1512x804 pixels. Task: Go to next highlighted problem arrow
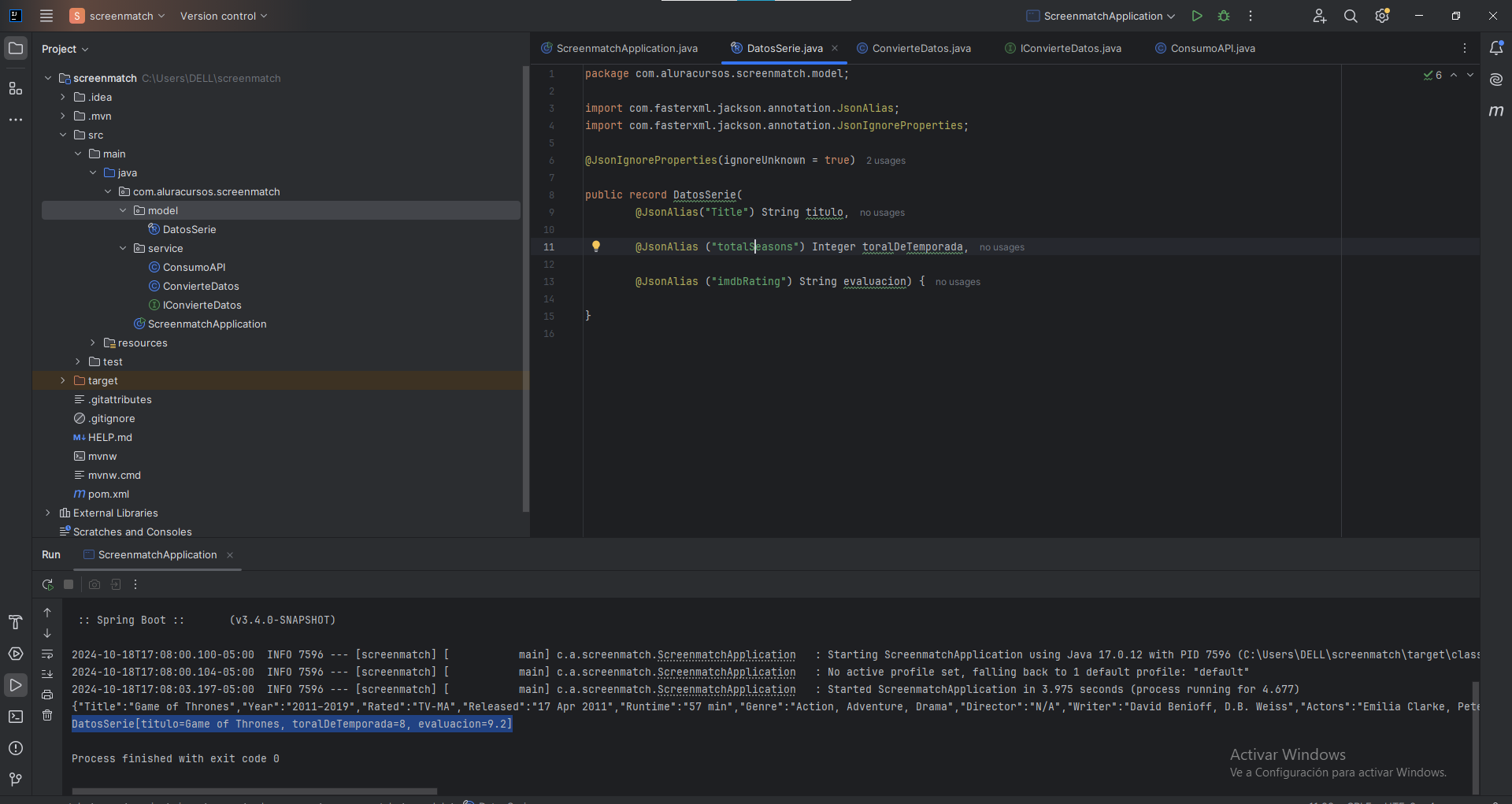pyautogui.click(x=1470, y=75)
